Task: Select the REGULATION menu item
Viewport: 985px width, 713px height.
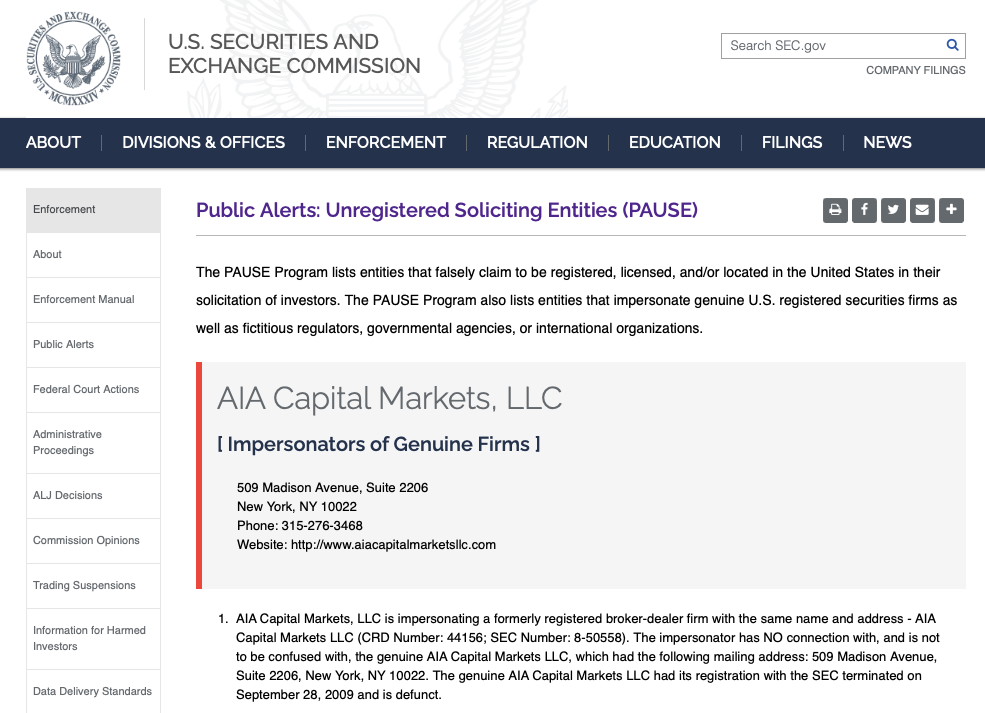Action: coord(537,142)
